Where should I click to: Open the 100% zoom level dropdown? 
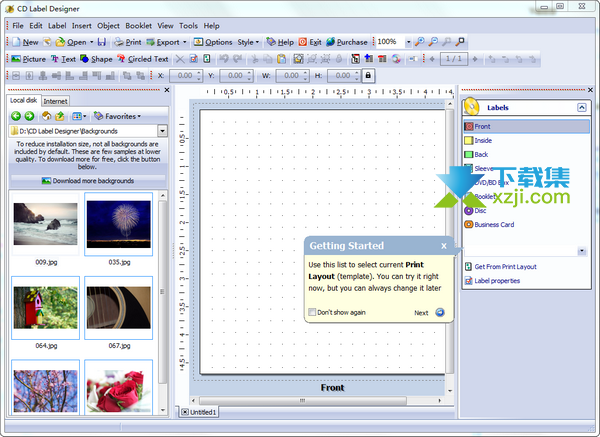tap(408, 42)
